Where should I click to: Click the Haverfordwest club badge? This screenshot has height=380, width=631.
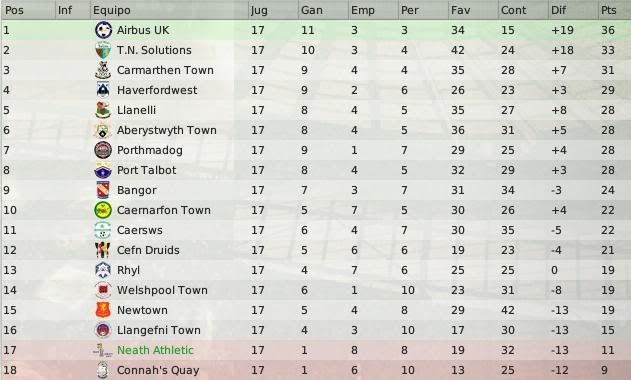click(x=103, y=90)
